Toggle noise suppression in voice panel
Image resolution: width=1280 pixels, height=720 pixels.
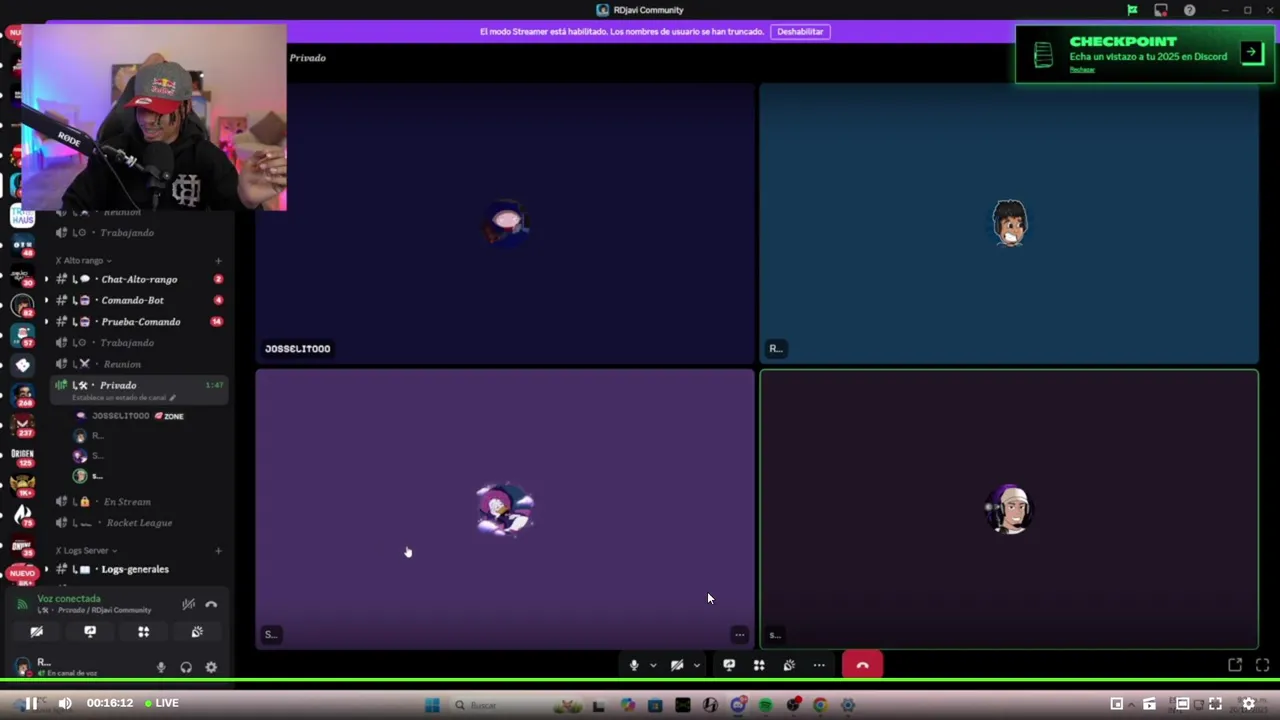tap(188, 604)
